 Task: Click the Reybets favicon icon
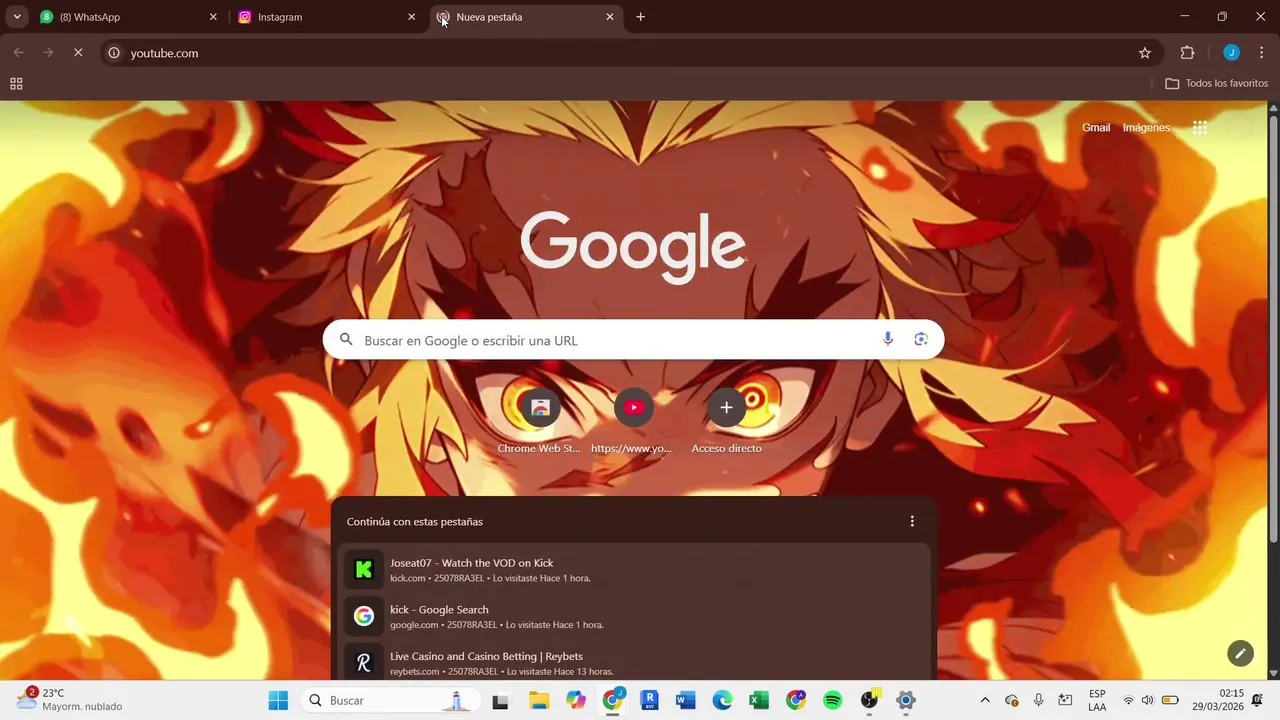pyautogui.click(x=364, y=663)
